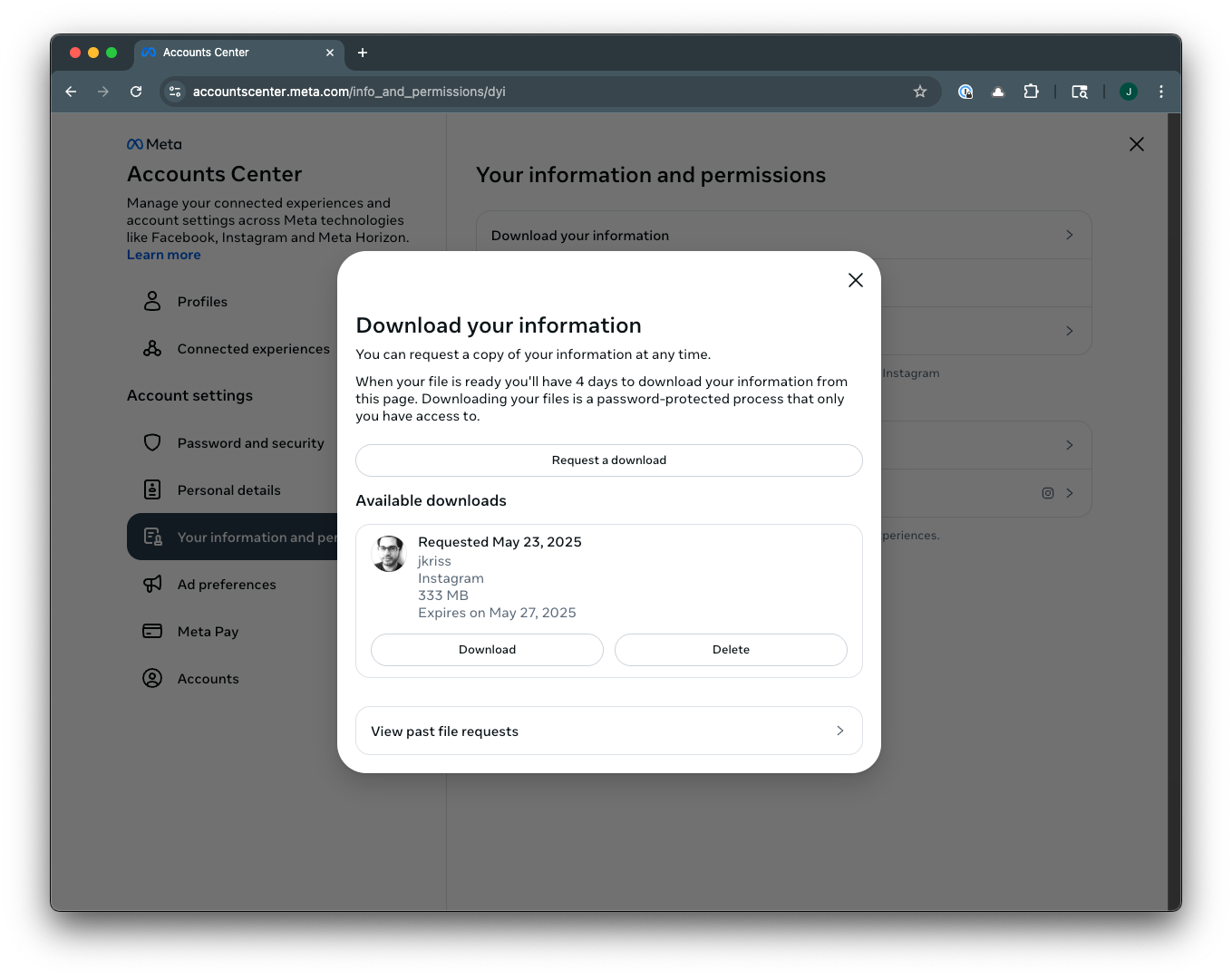Expand the Download your information row
The width and height of the screenshot is (1232, 978).
click(783, 235)
